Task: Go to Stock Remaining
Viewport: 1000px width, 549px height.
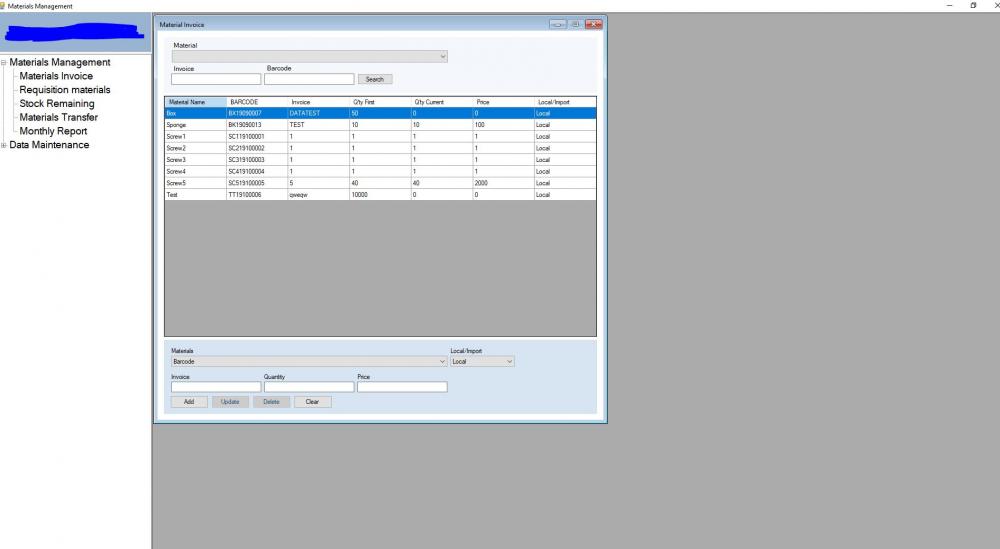Action: coord(57,104)
